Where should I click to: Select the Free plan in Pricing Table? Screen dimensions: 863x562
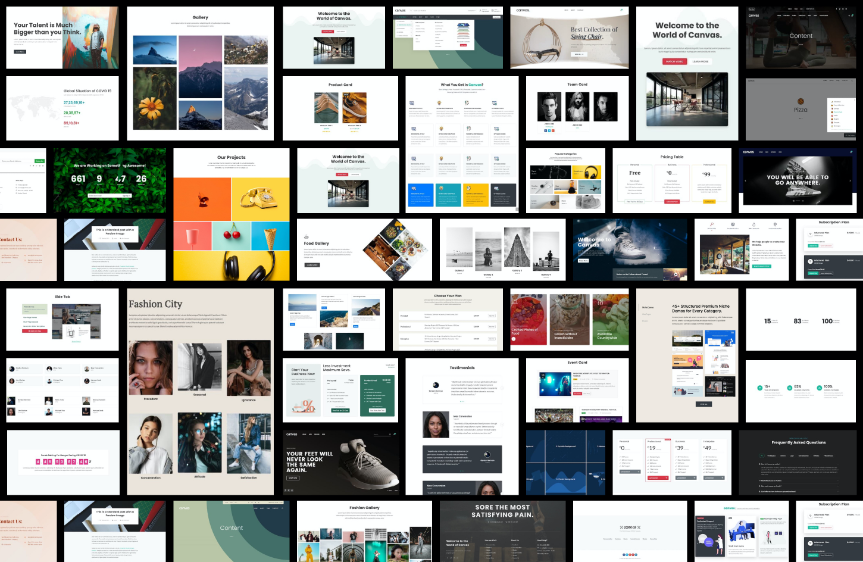click(x=634, y=173)
